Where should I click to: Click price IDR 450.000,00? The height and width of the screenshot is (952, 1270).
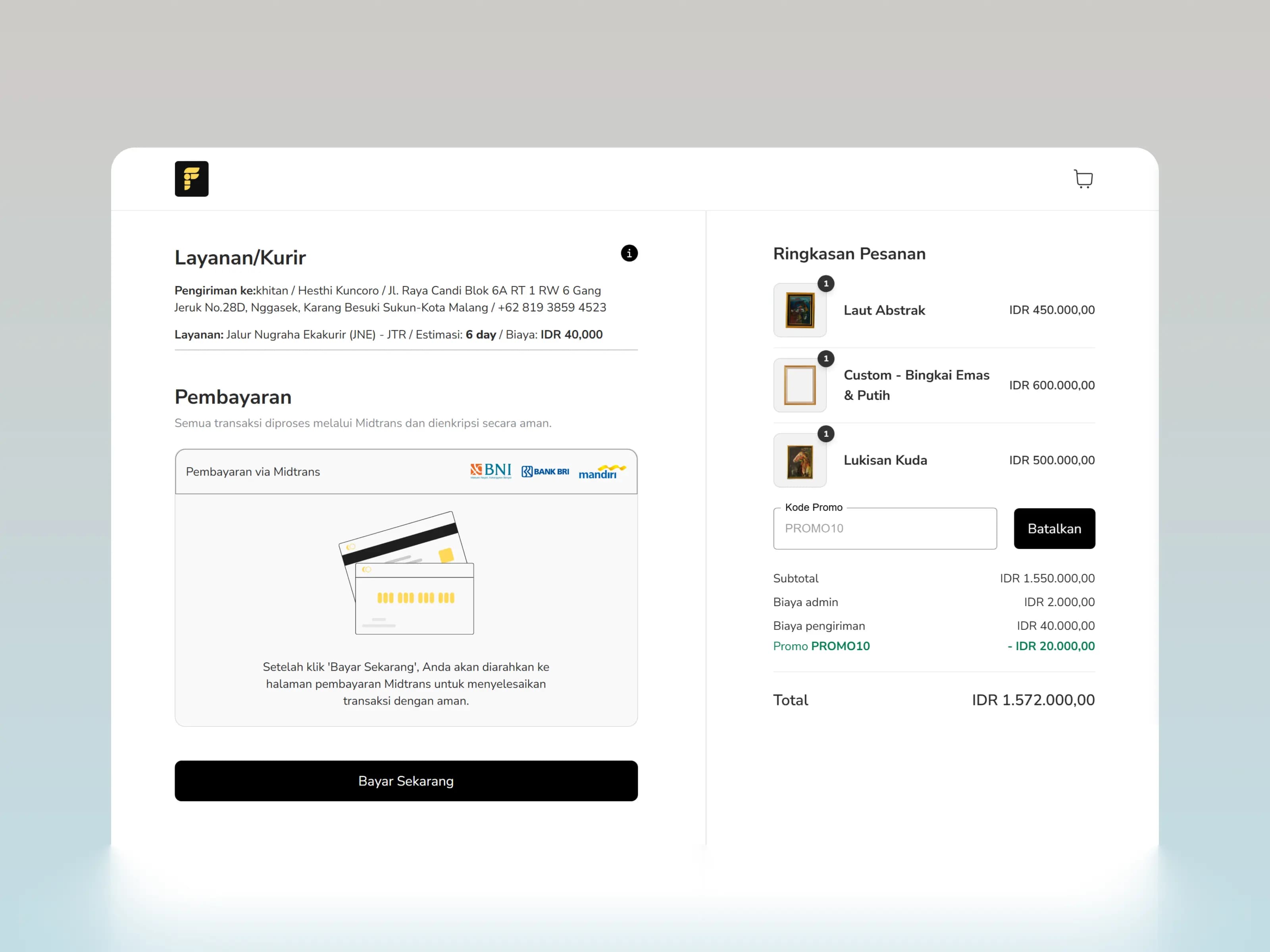tap(1052, 310)
